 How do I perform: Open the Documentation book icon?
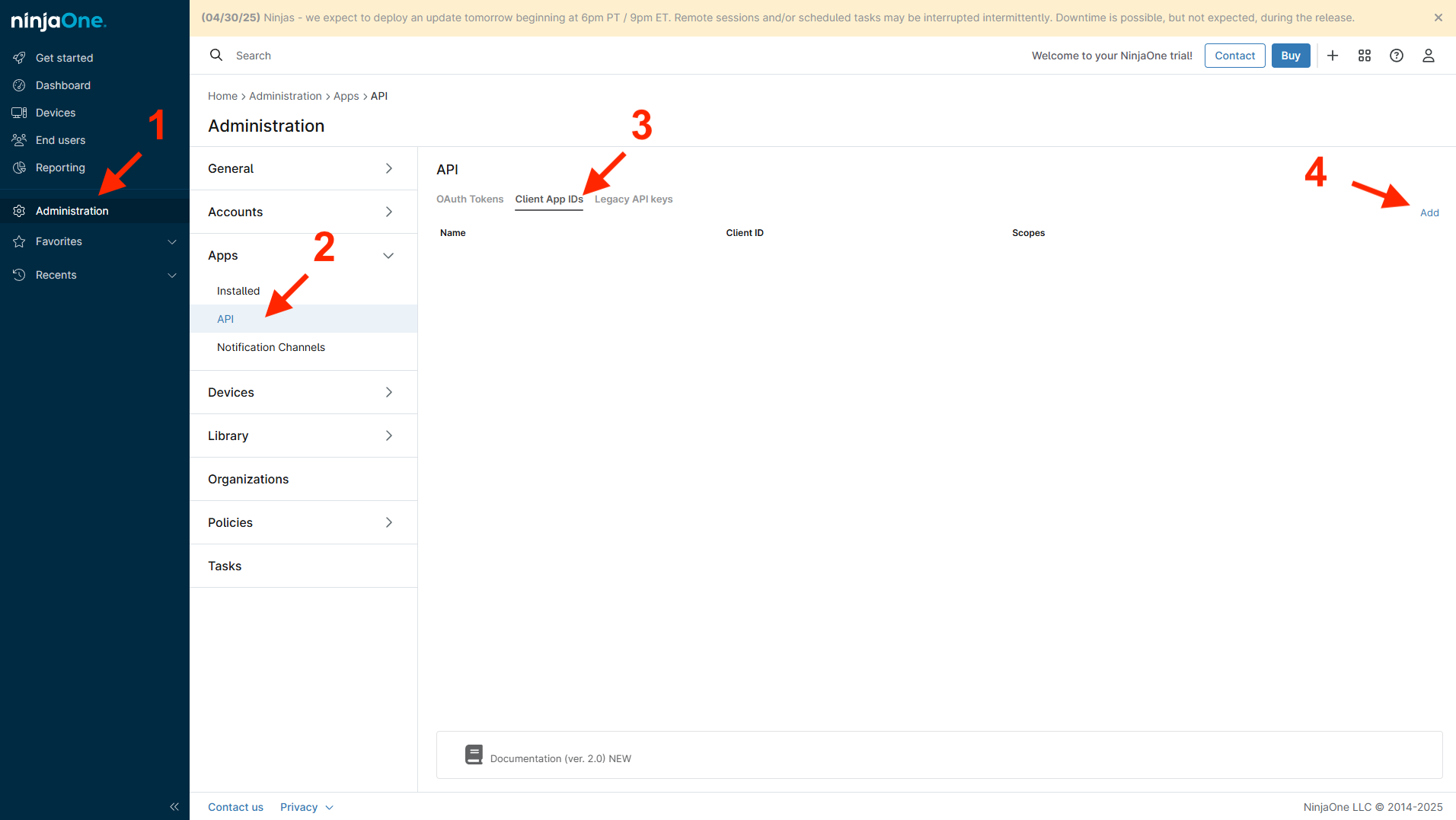474,755
